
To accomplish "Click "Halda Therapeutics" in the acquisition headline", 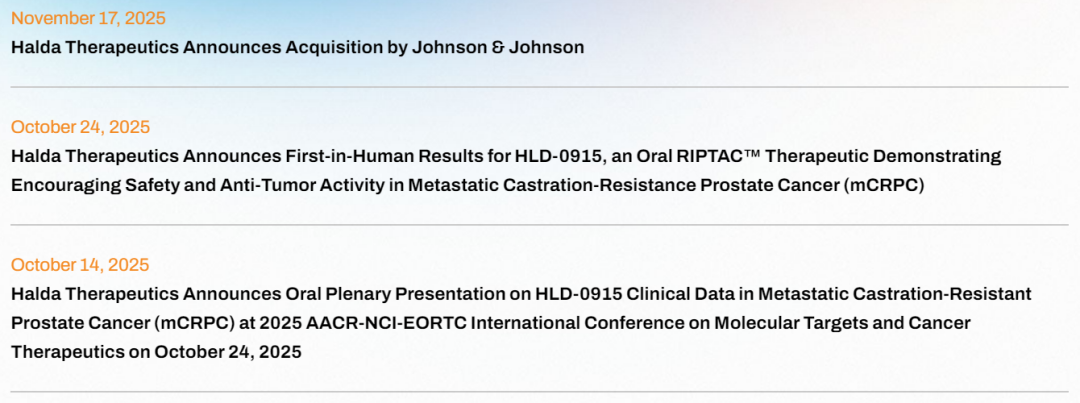I will point(85,47).
